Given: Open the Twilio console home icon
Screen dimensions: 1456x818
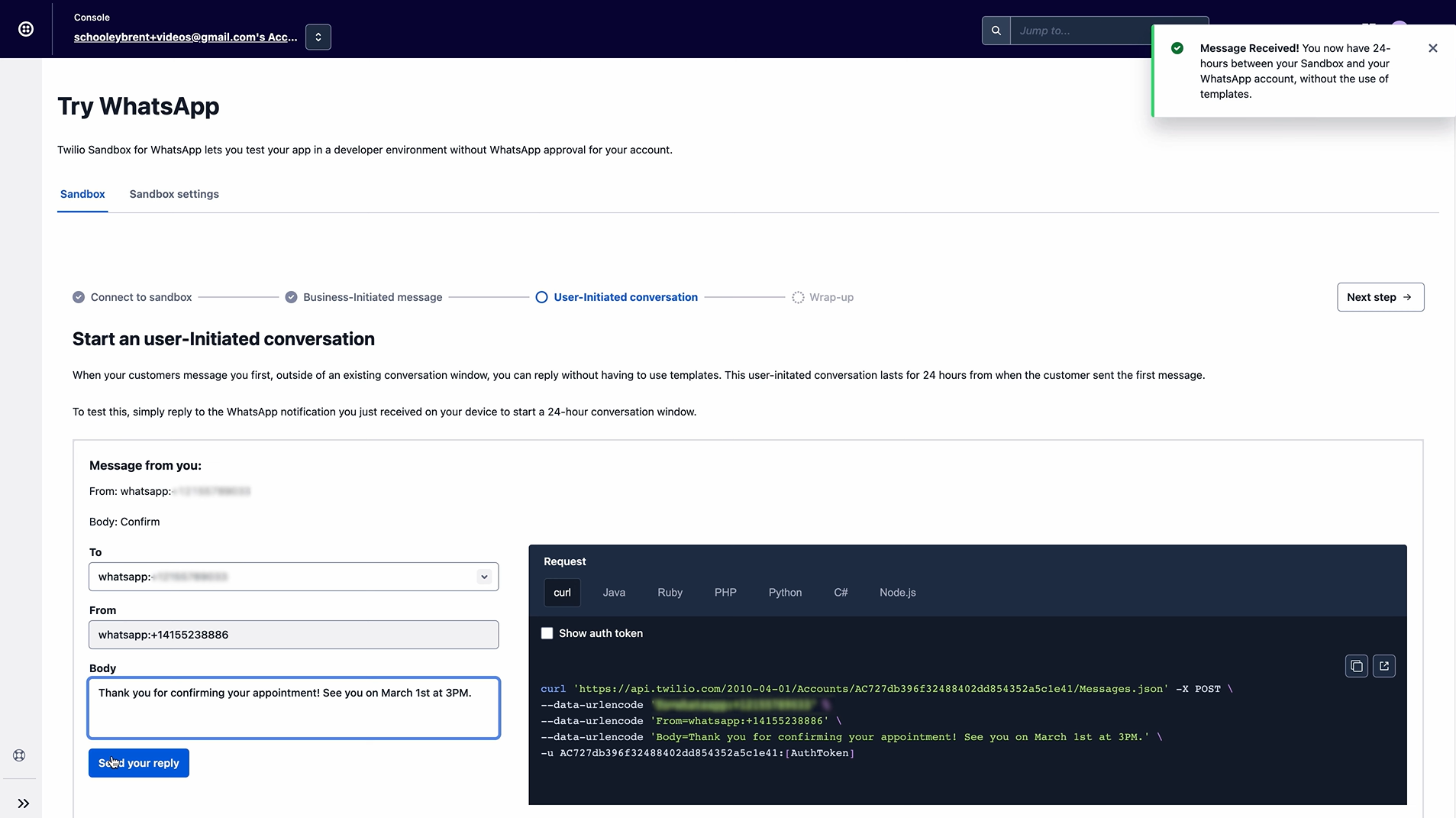Looking at the screenshot, I should tap(26, 29).
